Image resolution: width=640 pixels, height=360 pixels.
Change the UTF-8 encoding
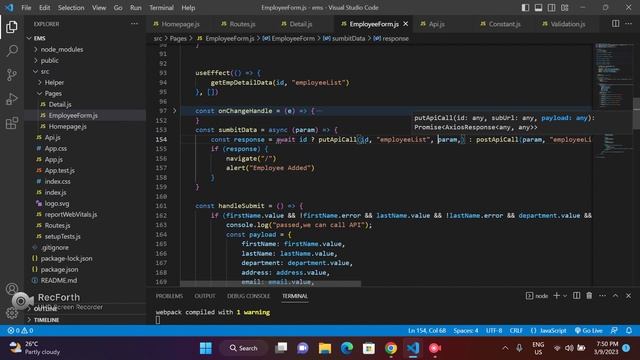tap(494, 330)
